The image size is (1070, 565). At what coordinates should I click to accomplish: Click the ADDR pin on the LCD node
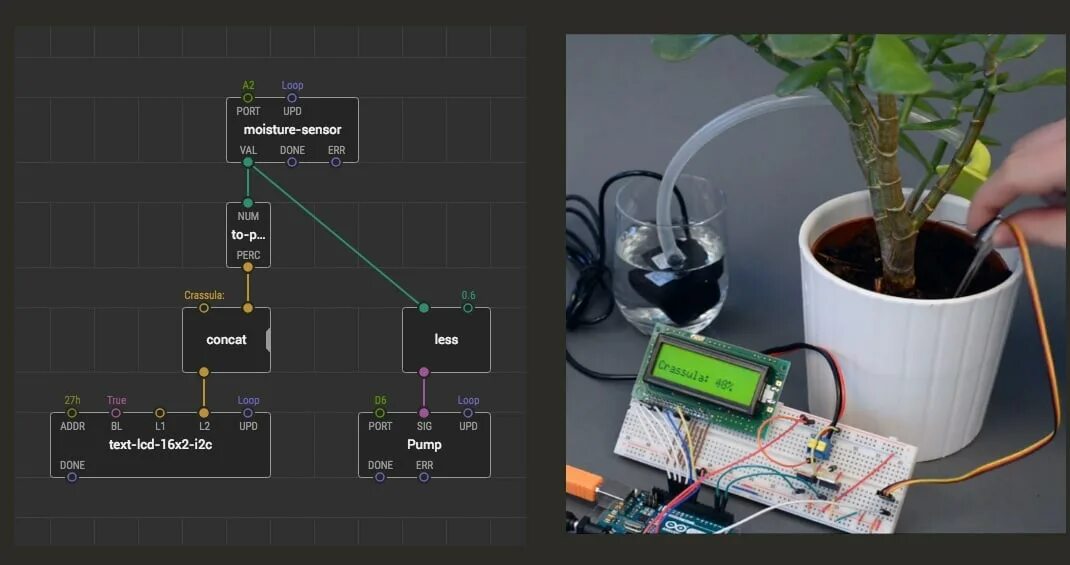(72, 413)
